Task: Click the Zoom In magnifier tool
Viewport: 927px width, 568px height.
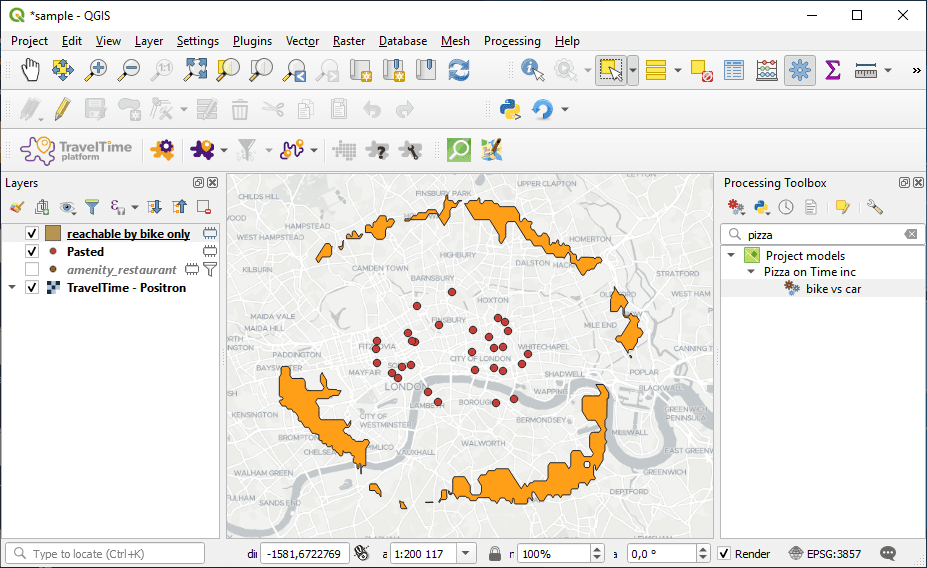Action: (x=96, y=70)
